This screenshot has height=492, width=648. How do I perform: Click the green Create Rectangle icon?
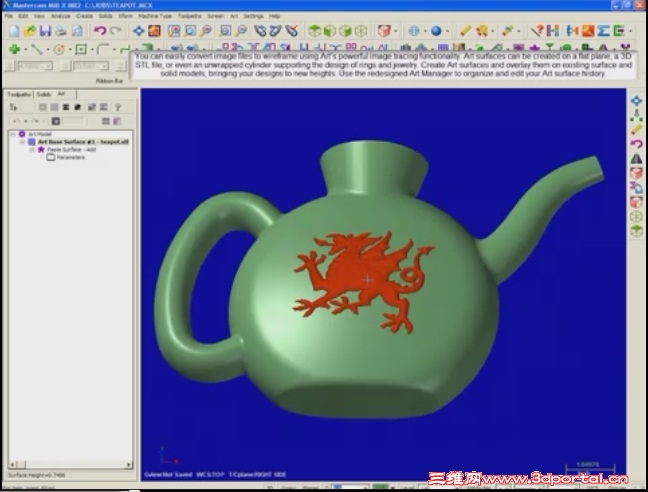tap(81, 50)
